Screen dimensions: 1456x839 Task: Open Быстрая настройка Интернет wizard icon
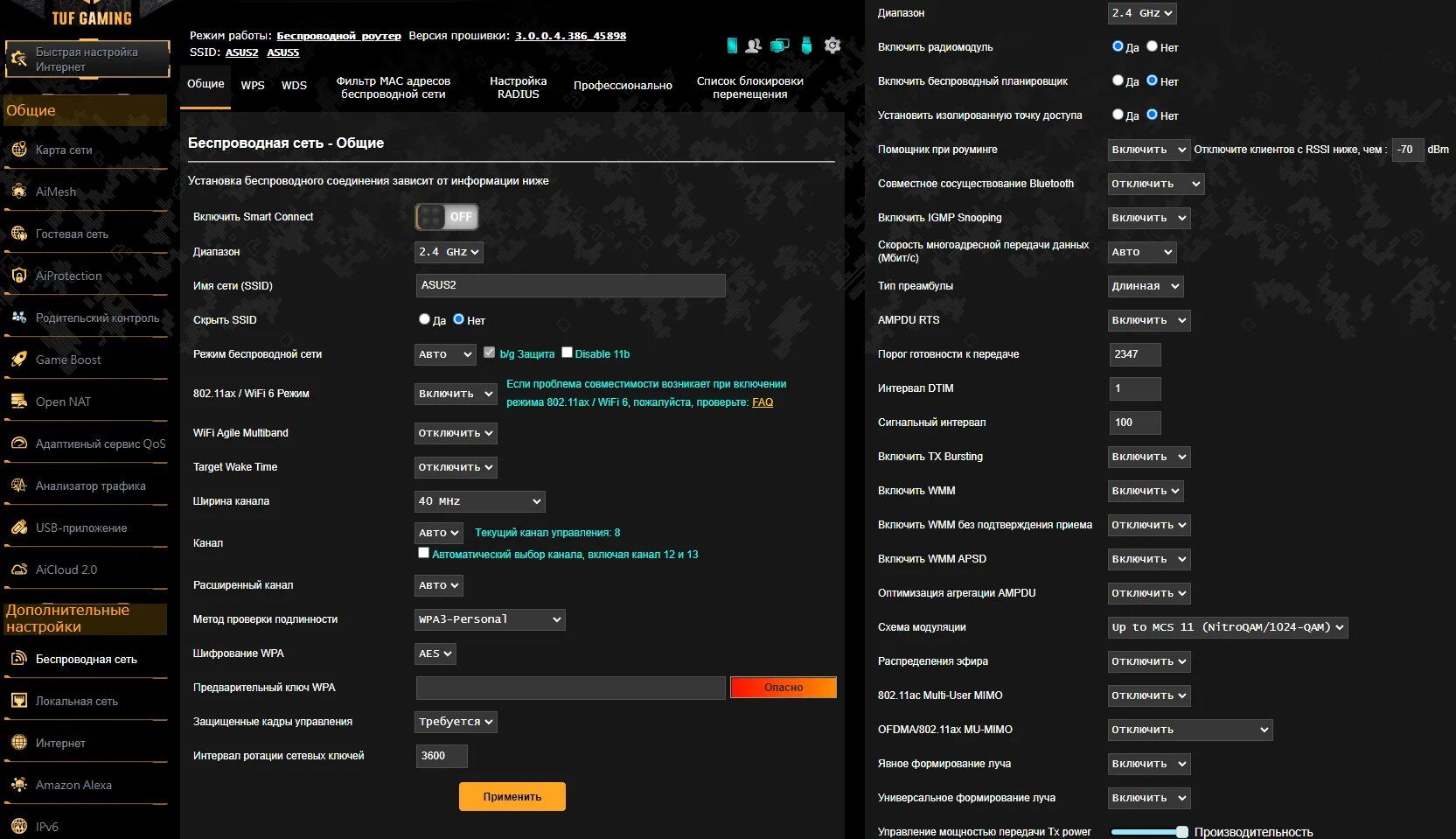coord(17,59)
